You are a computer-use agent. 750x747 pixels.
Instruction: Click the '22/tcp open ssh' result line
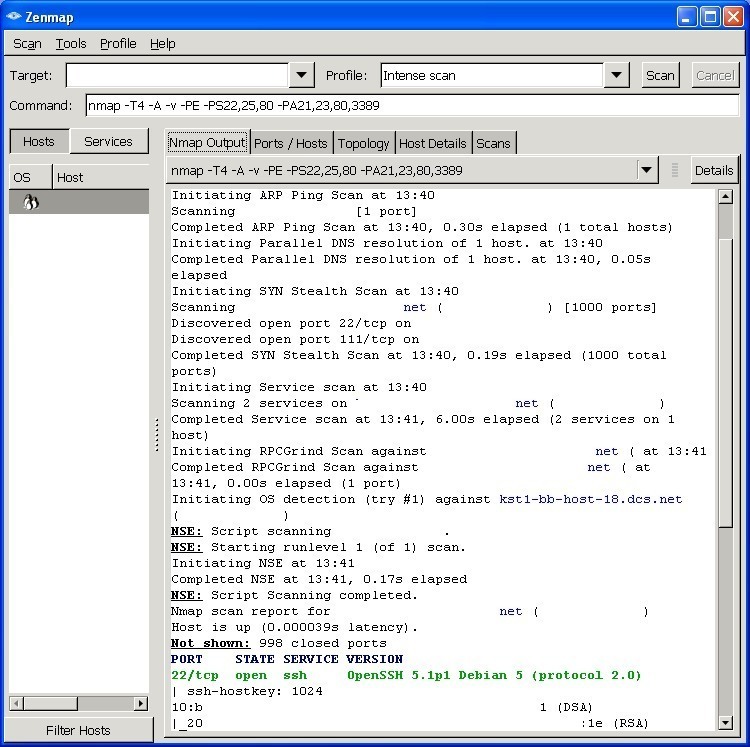pos(406,675)
